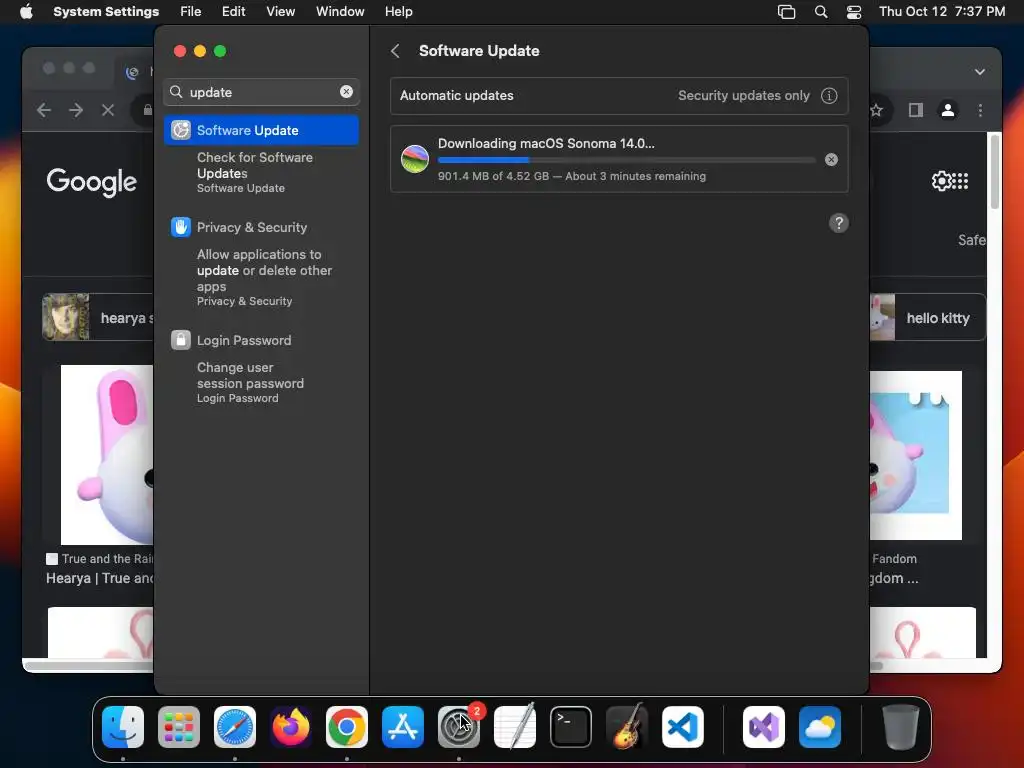Click the date and time in menu bar
1024x768 pixels.
coord(942,11)
